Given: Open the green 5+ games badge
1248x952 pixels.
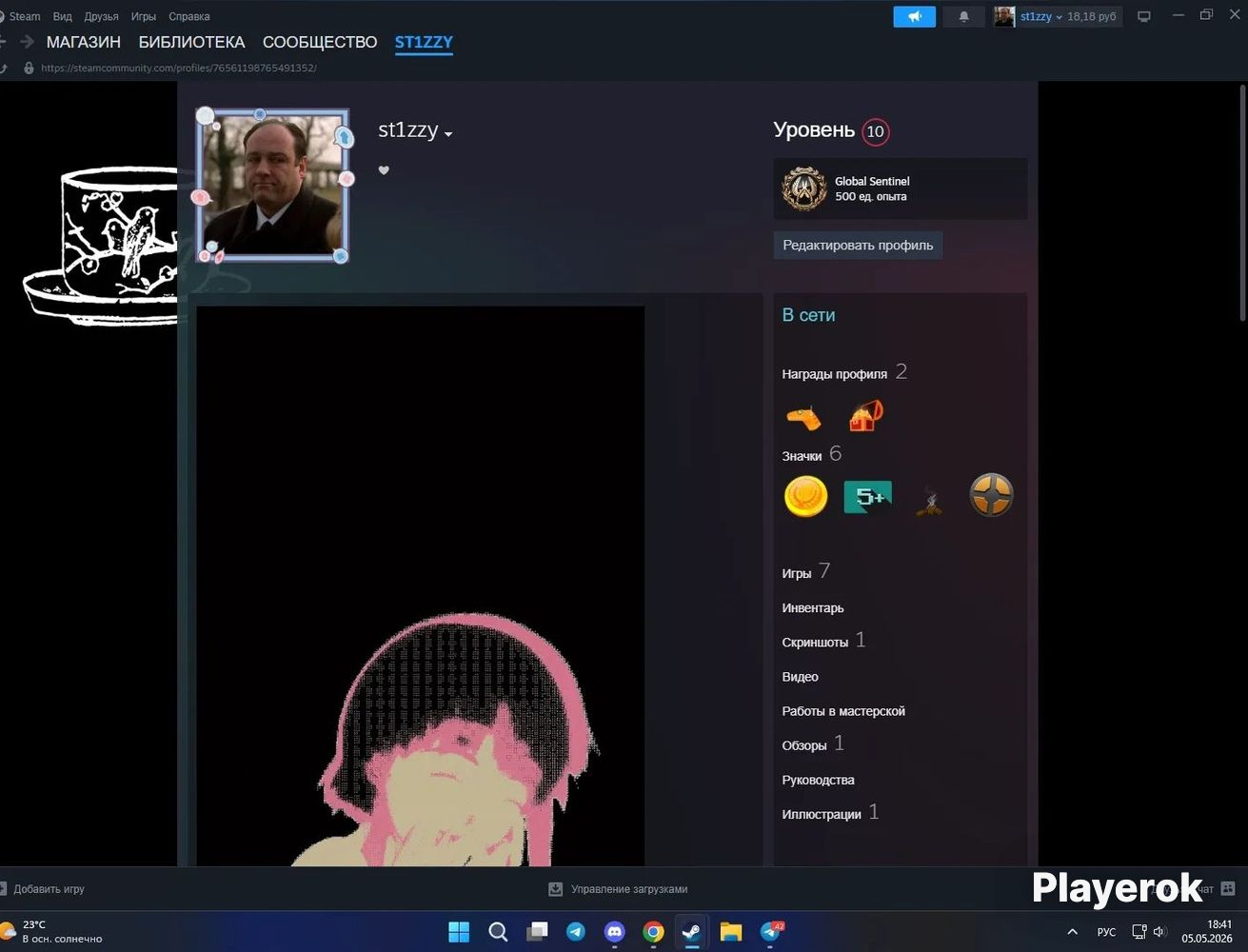Looking at the screenshot, I should 867,496.
